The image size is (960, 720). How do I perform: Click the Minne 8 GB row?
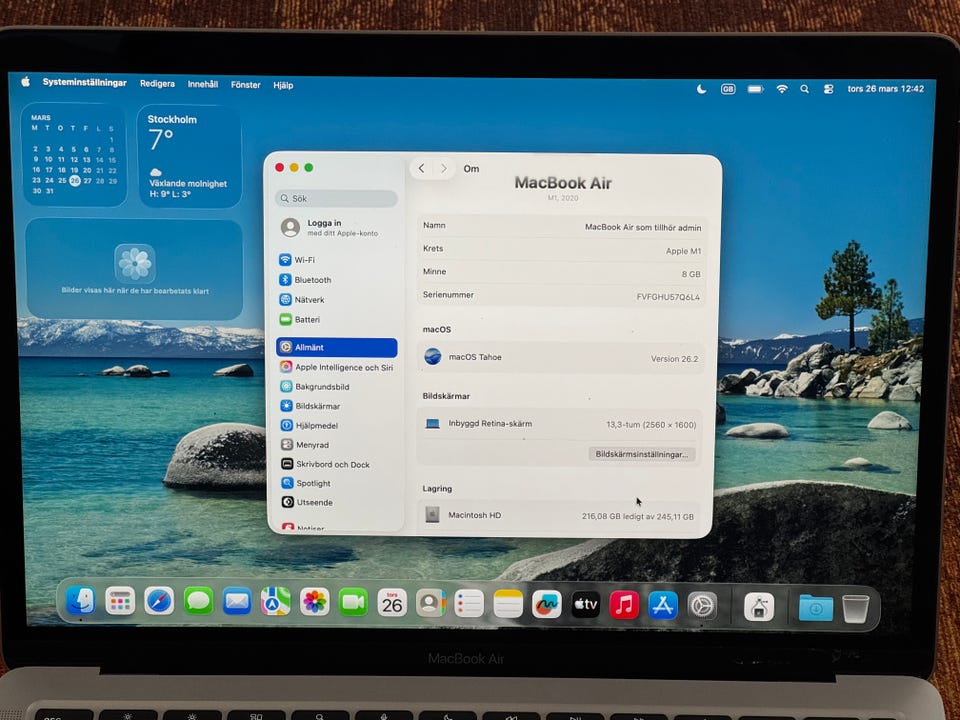(561, 273)
